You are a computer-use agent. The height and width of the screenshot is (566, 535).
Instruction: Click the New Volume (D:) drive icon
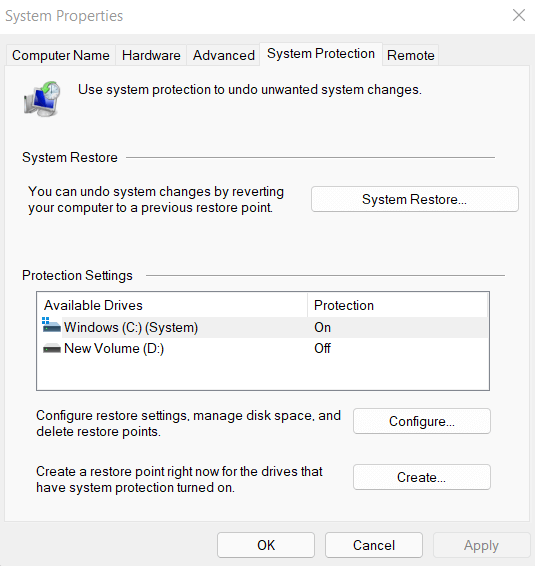pos(52,349)
